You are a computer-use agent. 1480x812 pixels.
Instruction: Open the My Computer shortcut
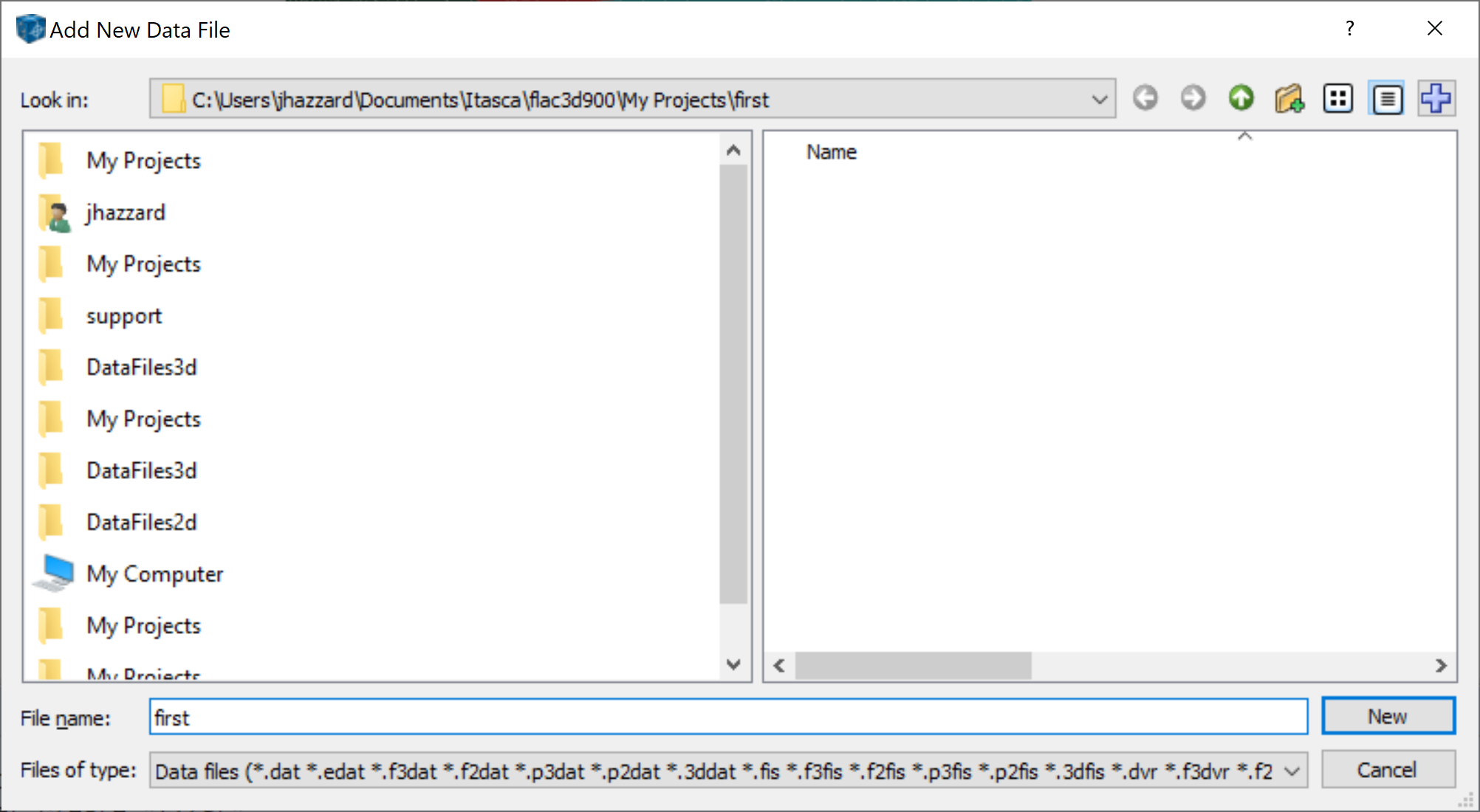[154, 574]
